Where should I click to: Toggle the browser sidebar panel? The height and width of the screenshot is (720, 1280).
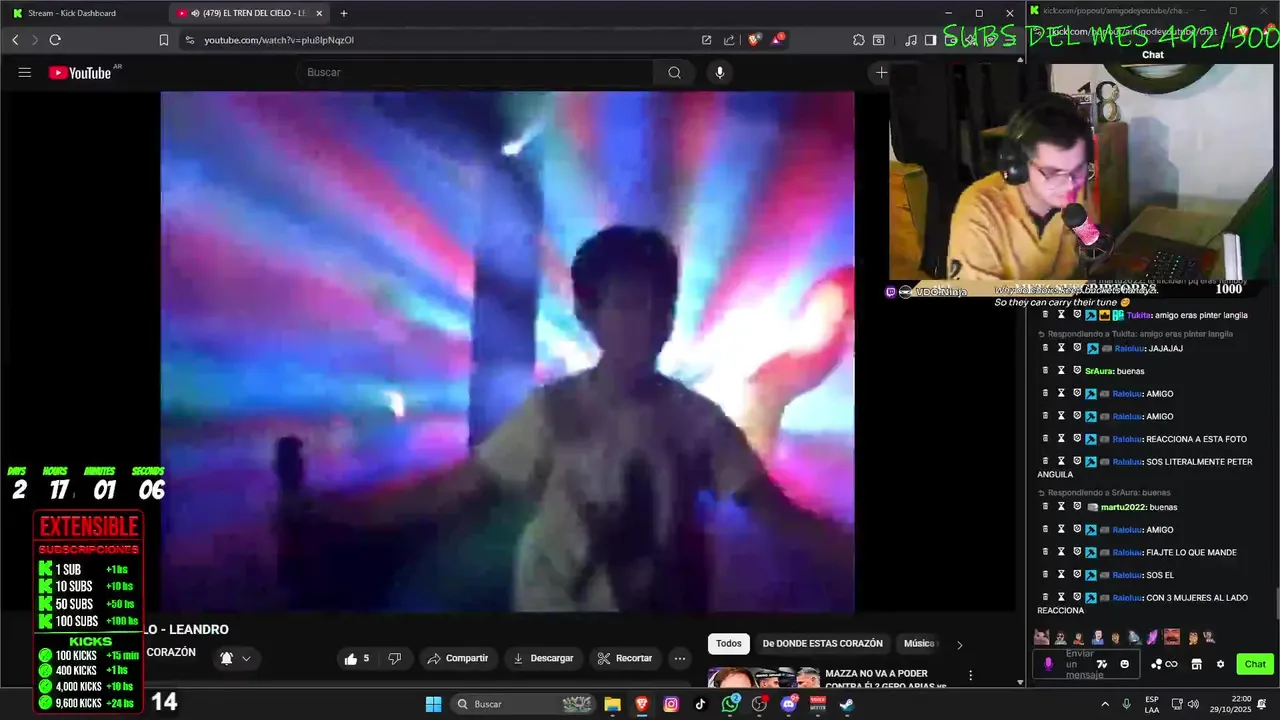point(930,40)
